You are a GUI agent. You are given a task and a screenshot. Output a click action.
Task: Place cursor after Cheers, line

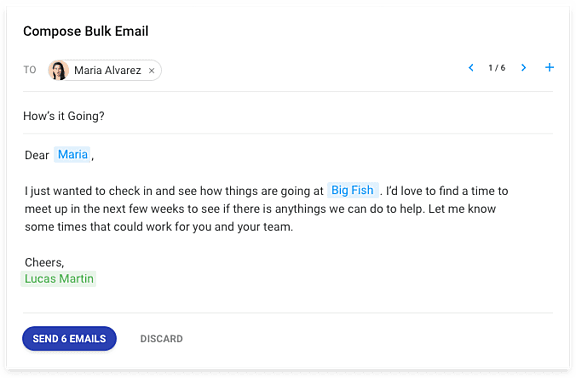click(65, 262)
